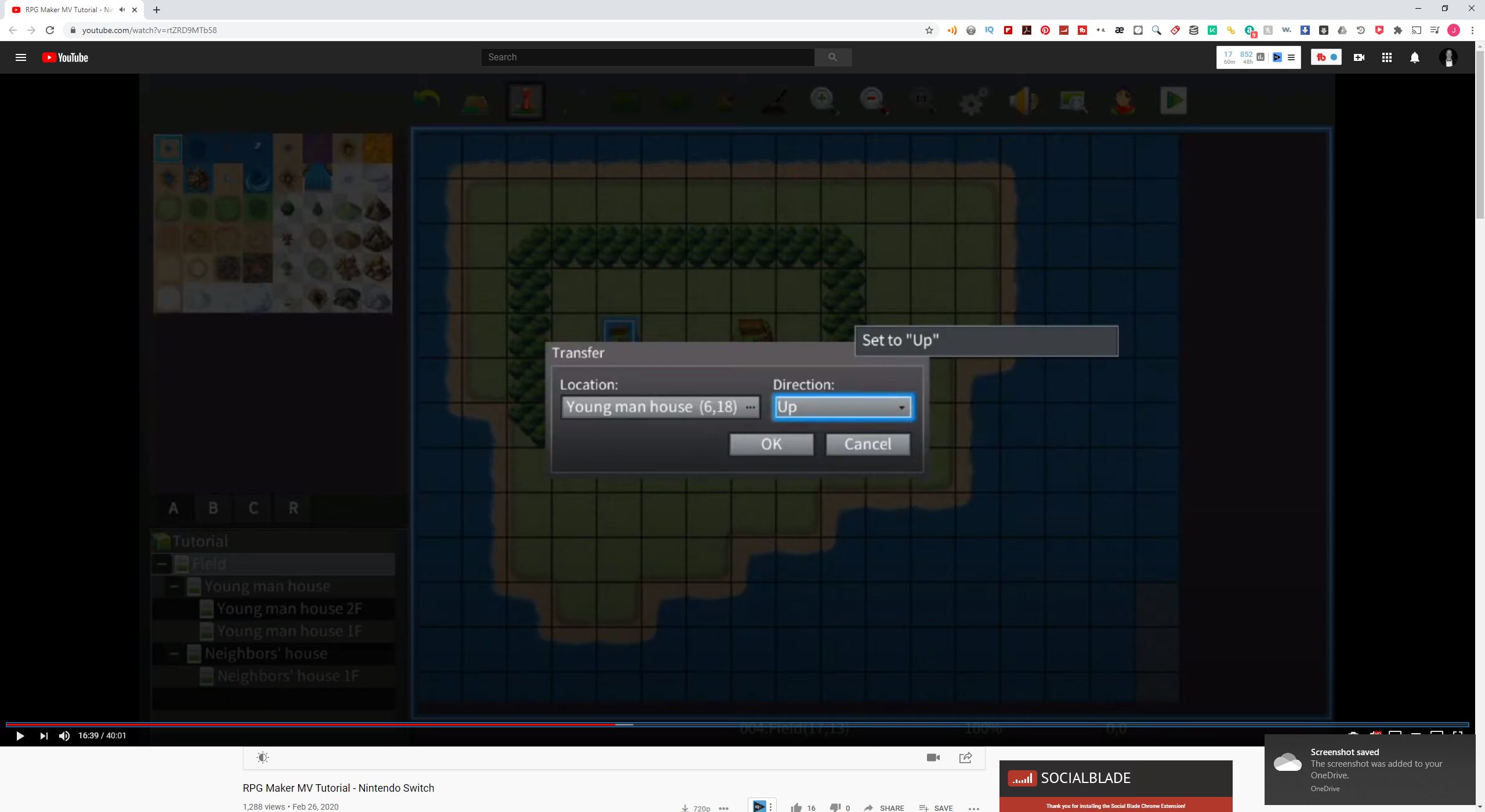Click the SHARE button under the video
This screenshot has height=812, width=1485.
884,808
